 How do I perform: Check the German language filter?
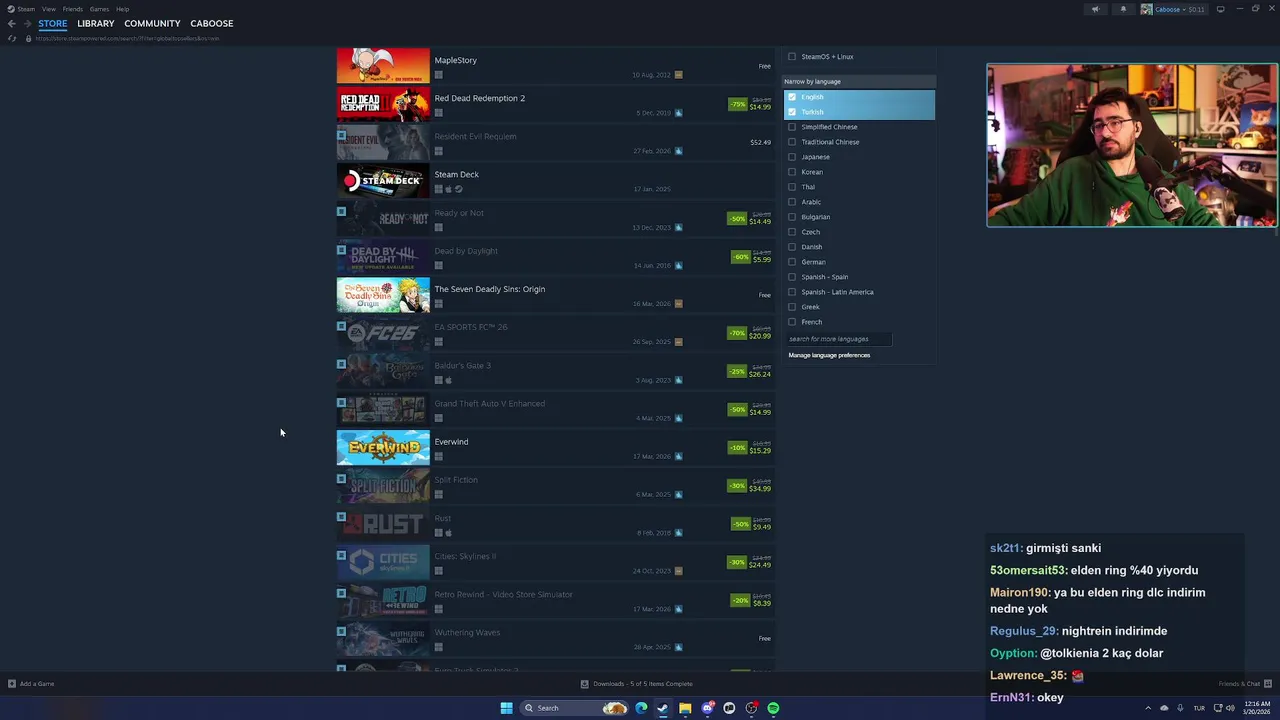pos(792,262)
